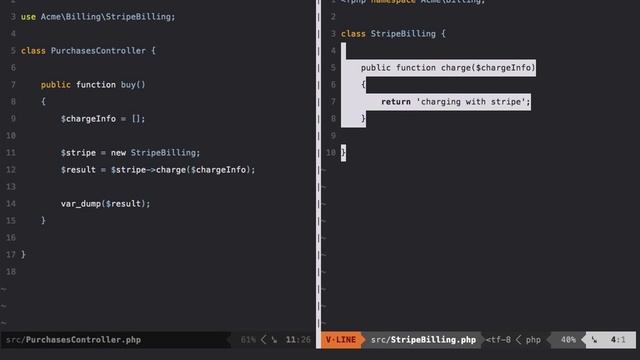Image resolution: width=640 pixels, height=360 pixels.
Task: Click src/PurchasesController.php in status bar
Action: 73,340
